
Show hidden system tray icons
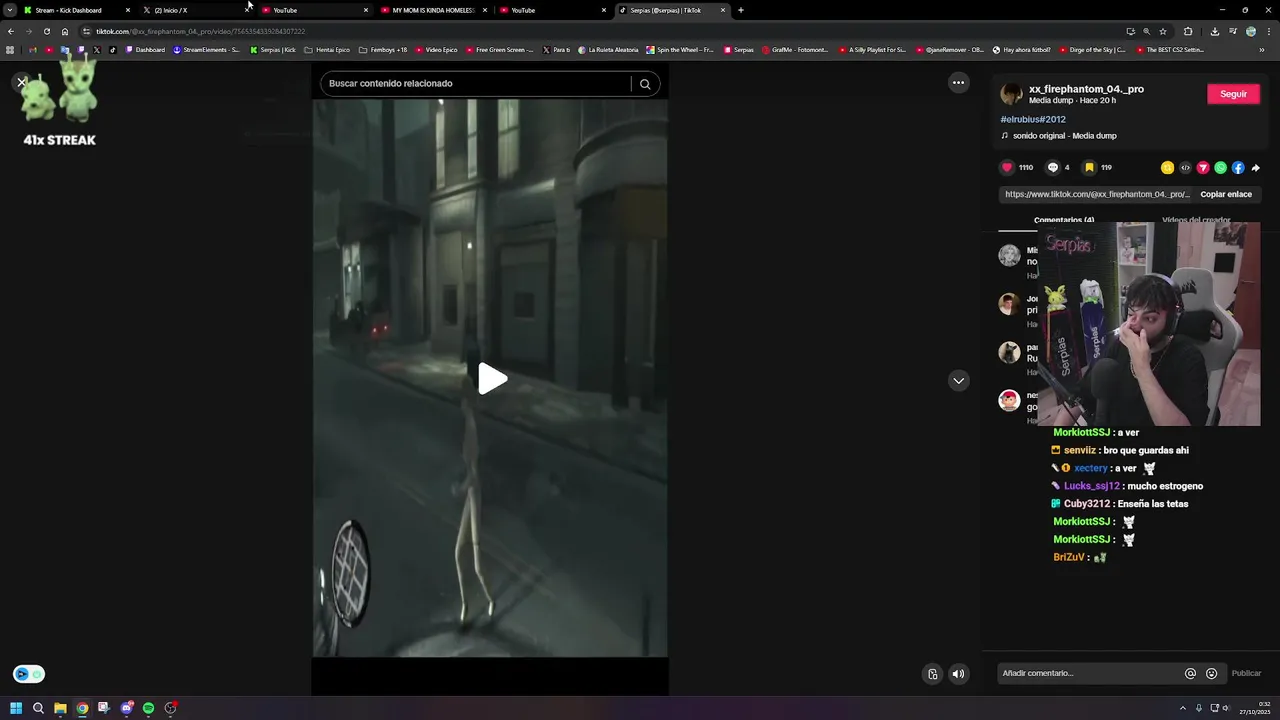pyautogui.click(x=1183, y=708)
